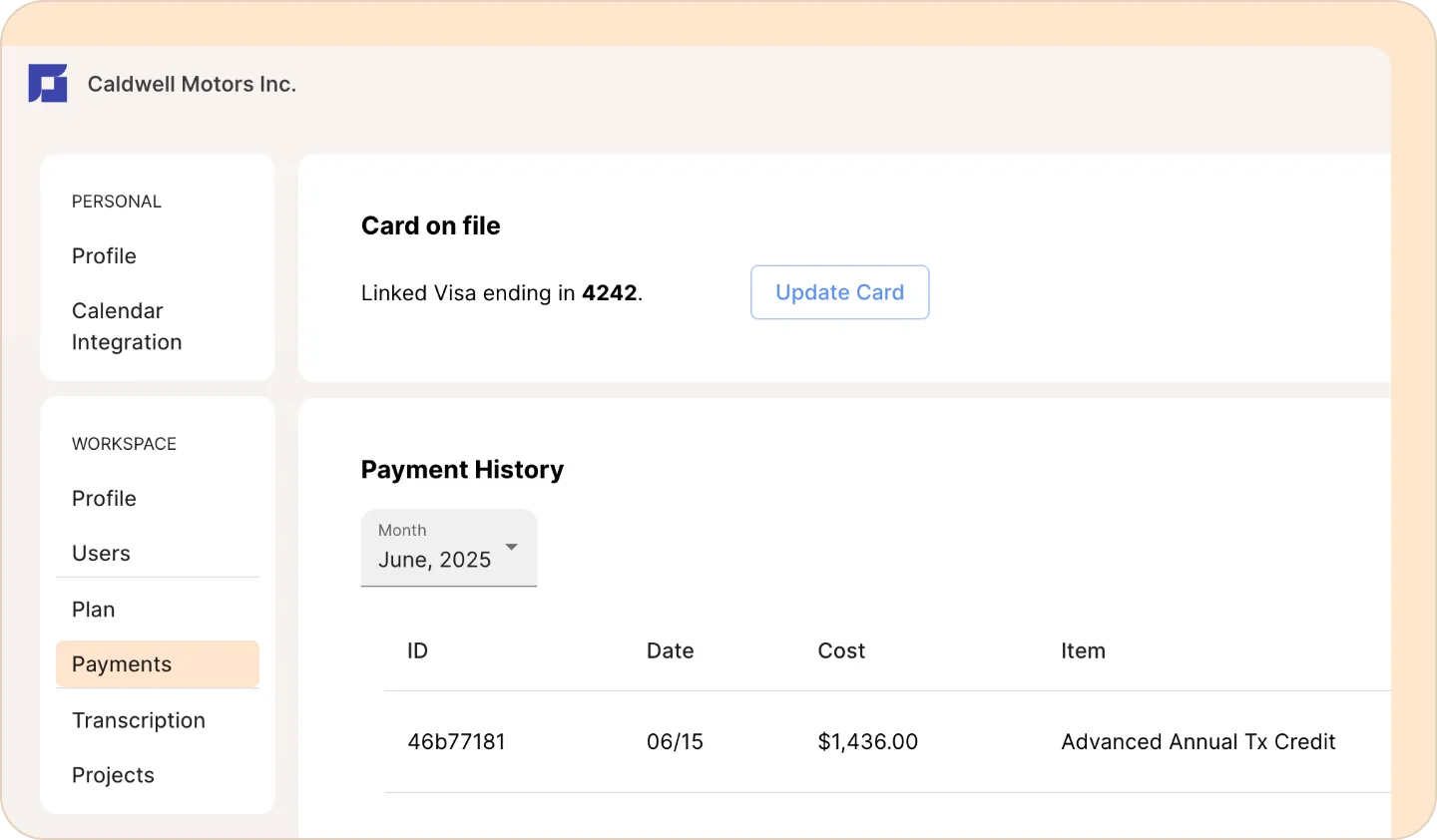Select the Advanced Annual Tx Credit row
Screen dimensions: 1437x840
point(1197,742)
